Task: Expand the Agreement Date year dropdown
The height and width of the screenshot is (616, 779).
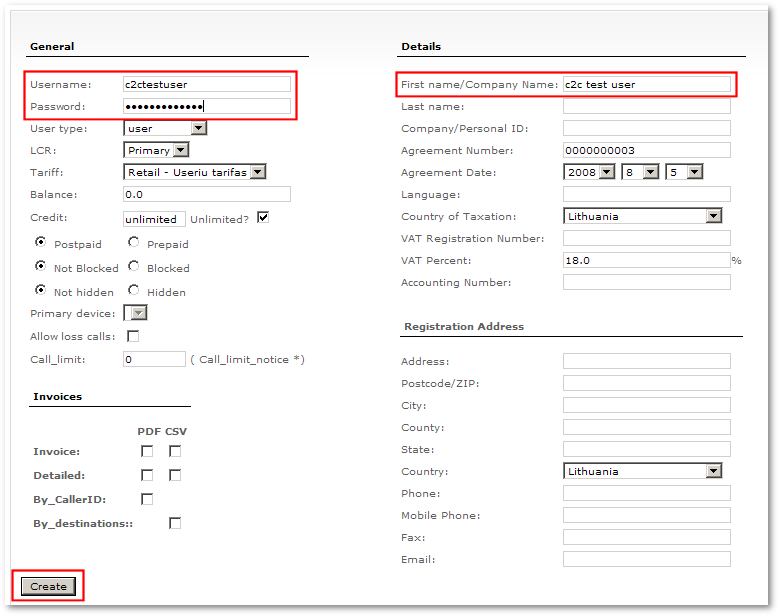Action: pyautogui.click(x=588, y=172)
